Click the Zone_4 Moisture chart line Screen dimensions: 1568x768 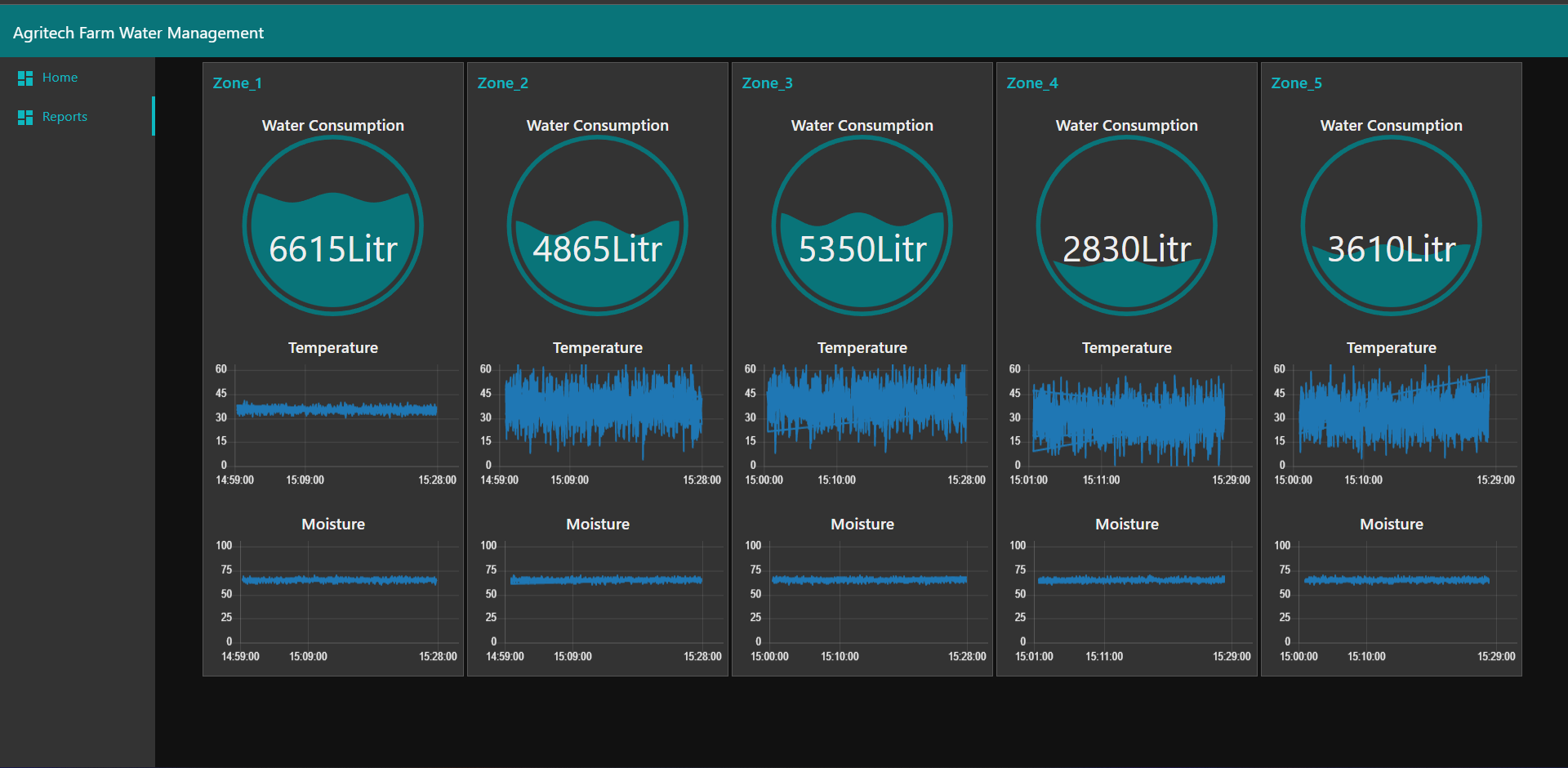click(x=1131, y=580)
